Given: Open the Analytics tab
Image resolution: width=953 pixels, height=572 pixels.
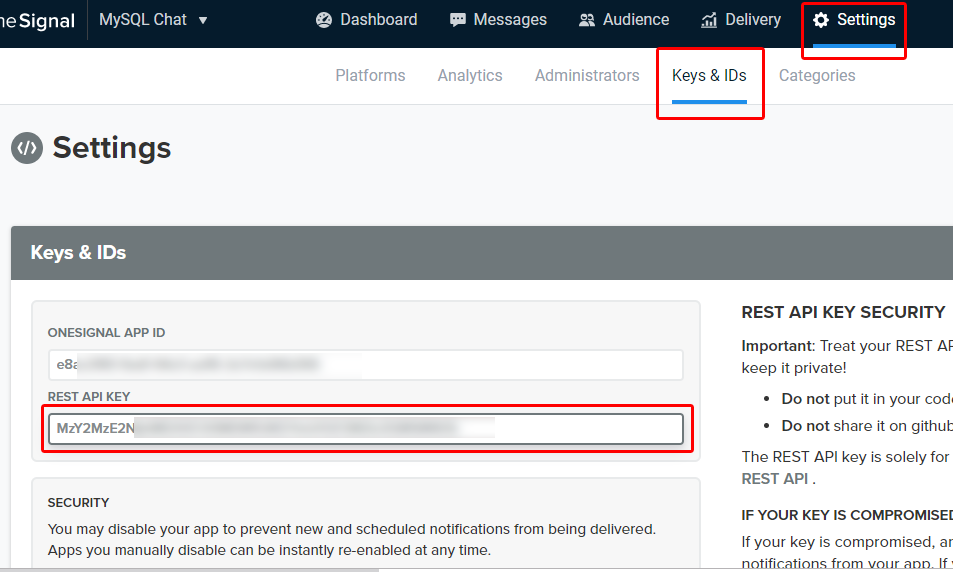Looking at the screenshot, I should 470,75.
